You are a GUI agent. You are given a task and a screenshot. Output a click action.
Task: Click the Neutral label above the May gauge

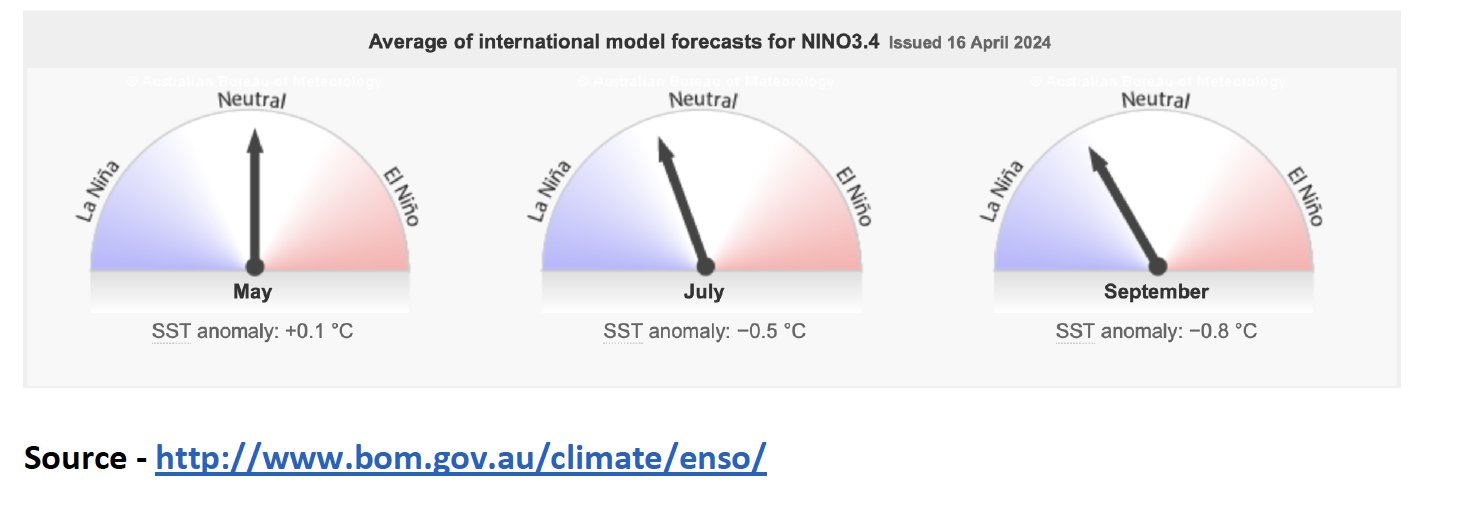[251, 101]
